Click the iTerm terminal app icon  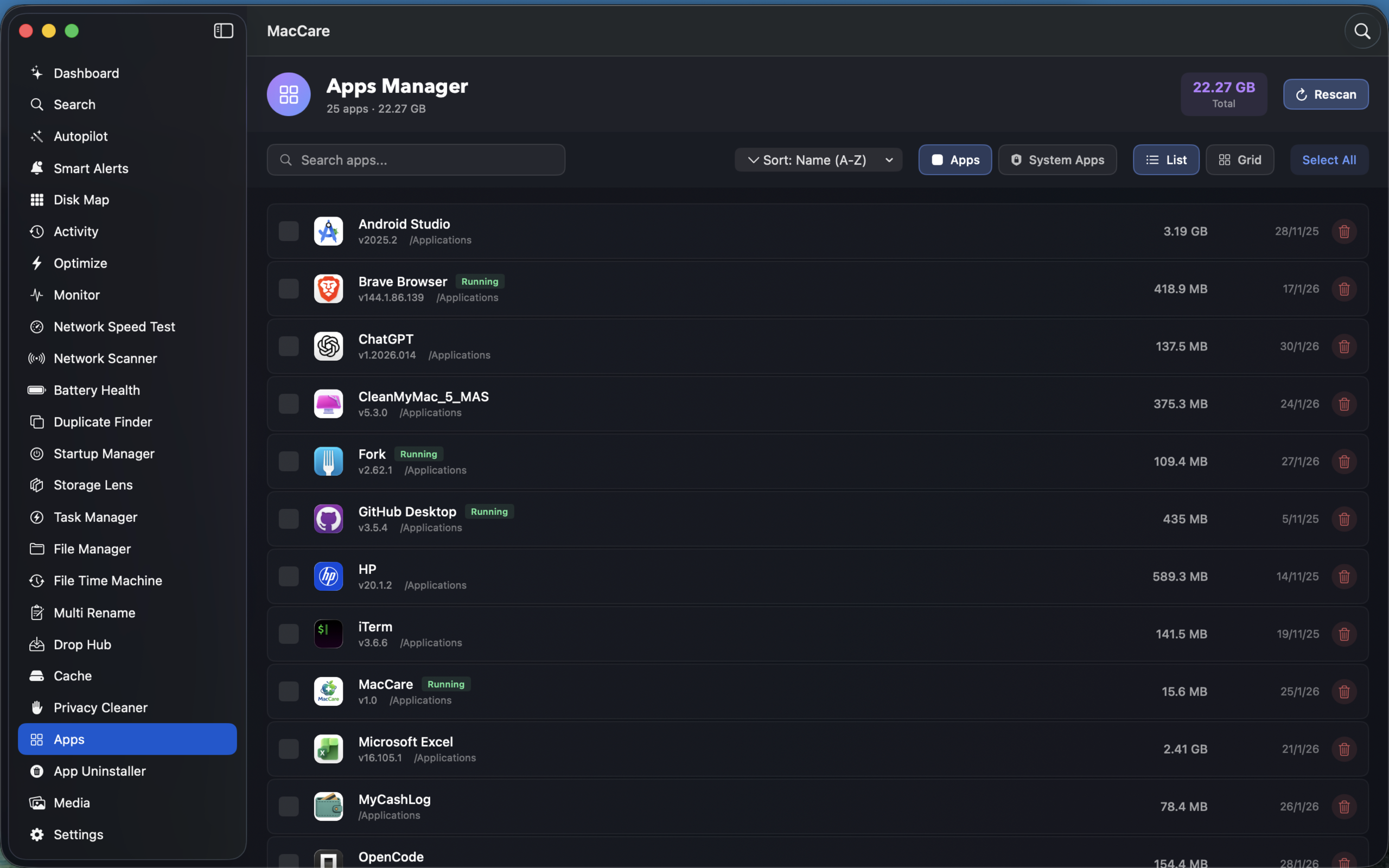[x=328, y=634]
